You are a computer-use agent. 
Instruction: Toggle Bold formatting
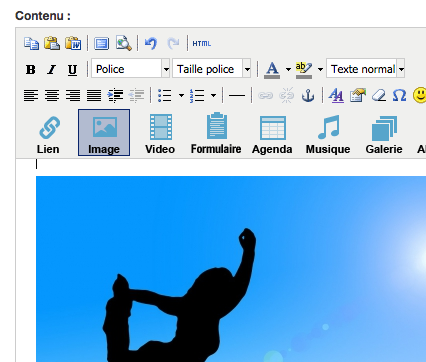[x=31, y=70]
